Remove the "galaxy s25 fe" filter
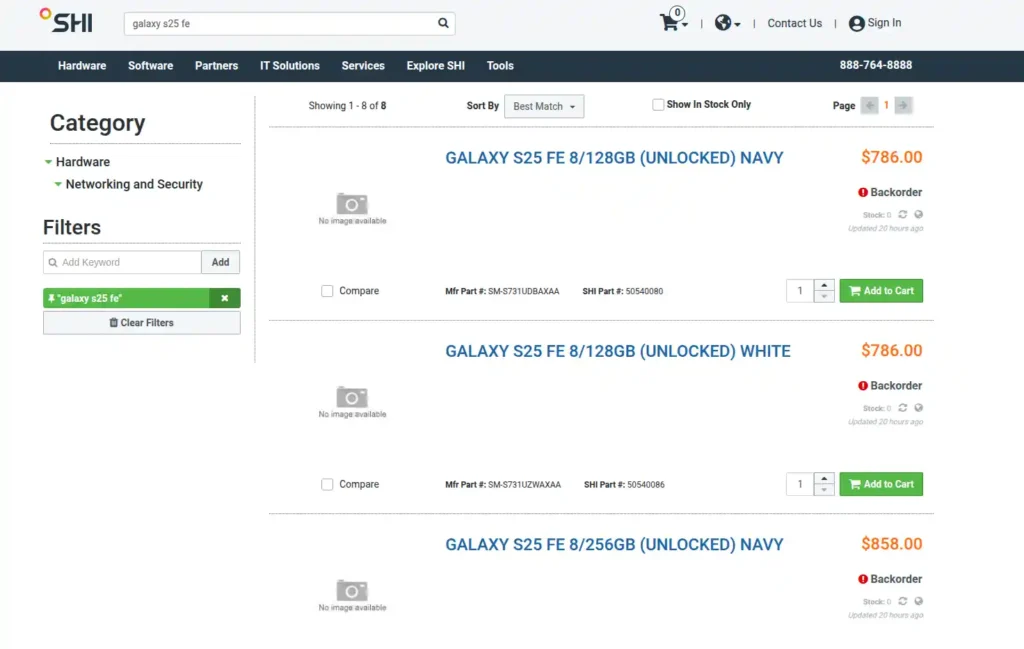Image resolution: width=1024 pixels, height=649 pixels. click(225, 298)
